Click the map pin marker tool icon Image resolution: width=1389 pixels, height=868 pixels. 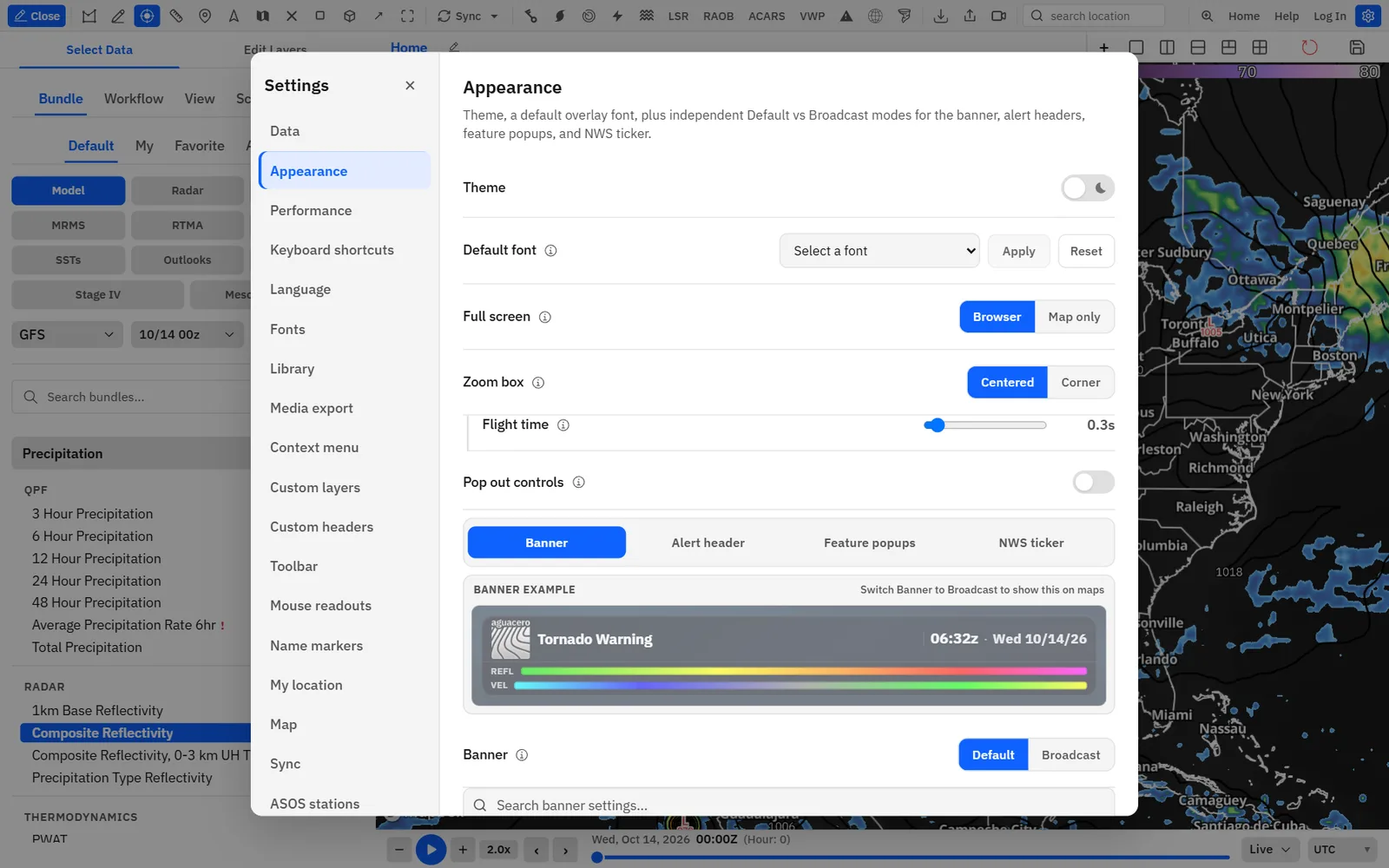coord(205,16)
